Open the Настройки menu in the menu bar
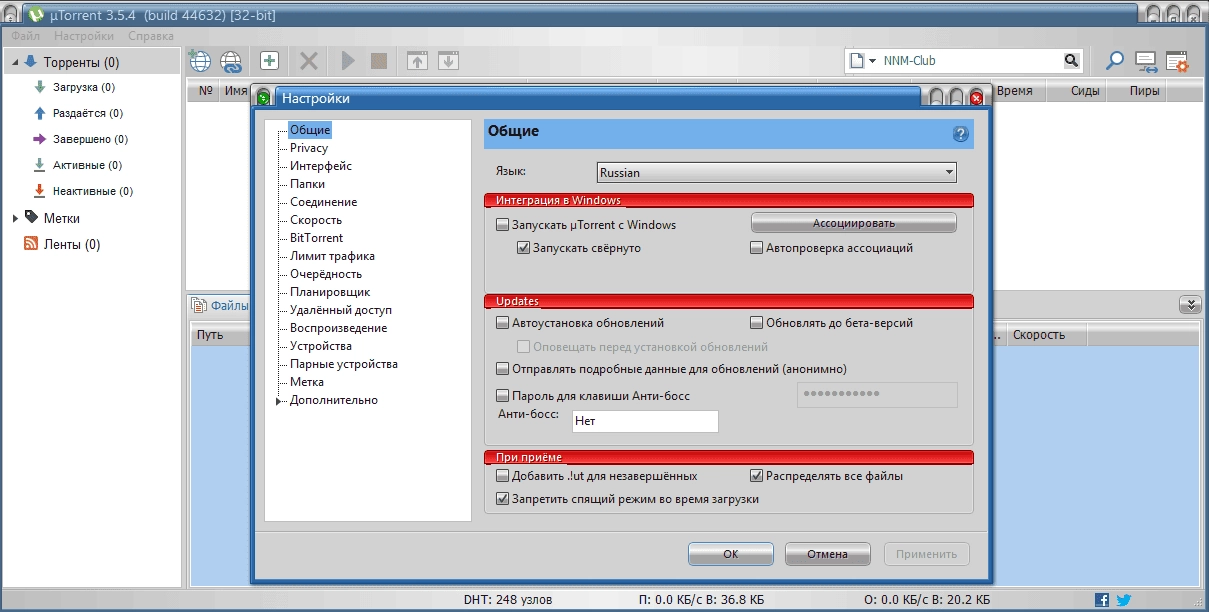This screenshot has height=612, width=1209. tap(84, 36)
